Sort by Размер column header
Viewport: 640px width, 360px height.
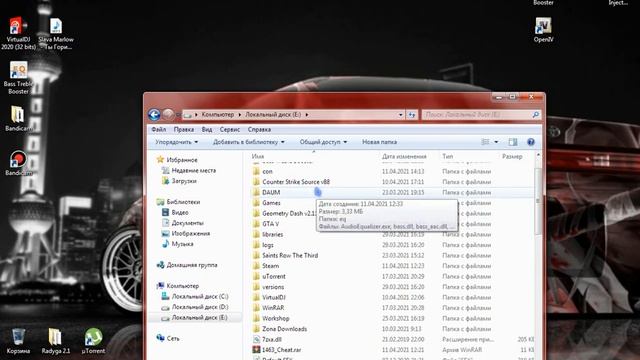click(512, 156)
